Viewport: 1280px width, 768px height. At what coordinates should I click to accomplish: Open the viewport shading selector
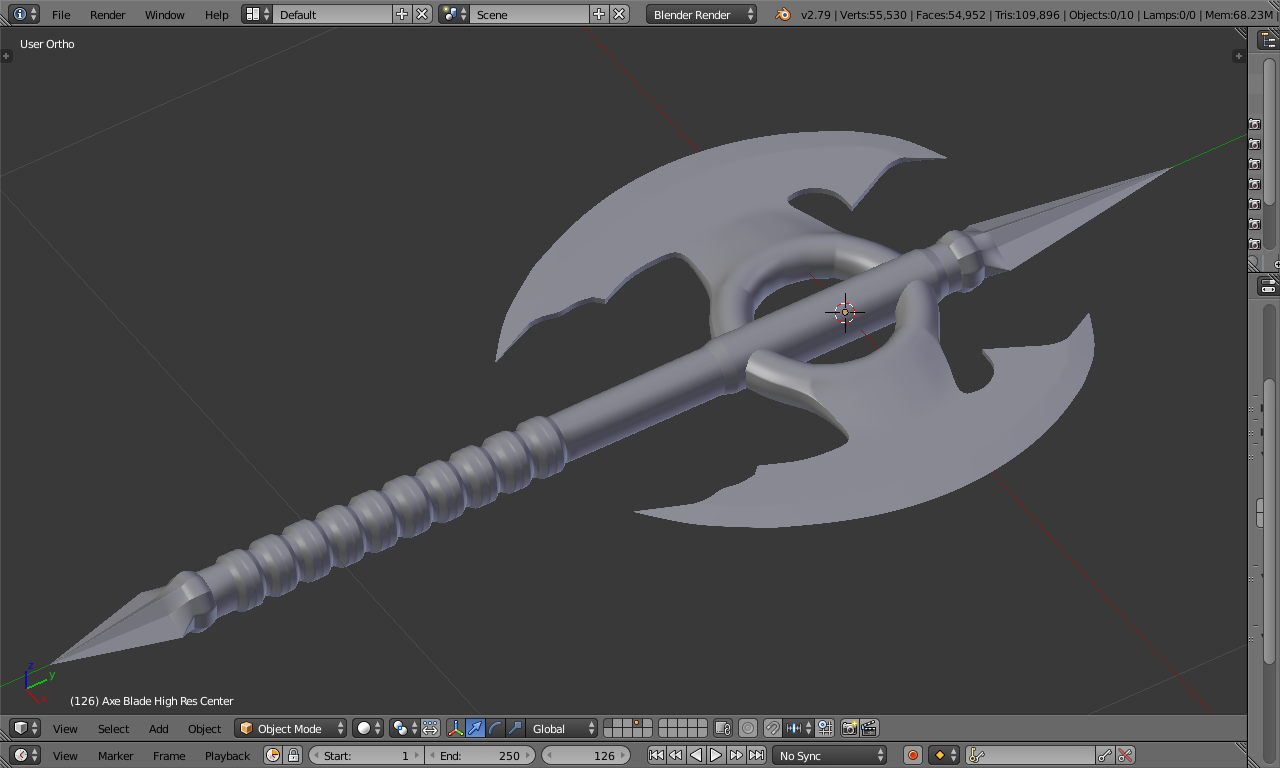[x=368, y=728]
